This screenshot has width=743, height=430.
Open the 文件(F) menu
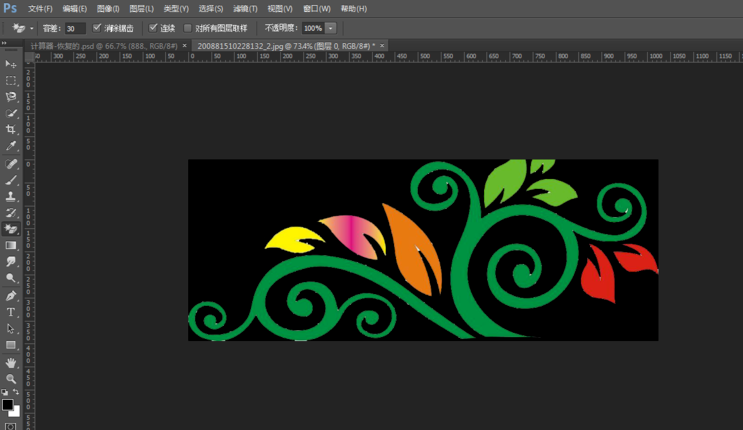40,9
